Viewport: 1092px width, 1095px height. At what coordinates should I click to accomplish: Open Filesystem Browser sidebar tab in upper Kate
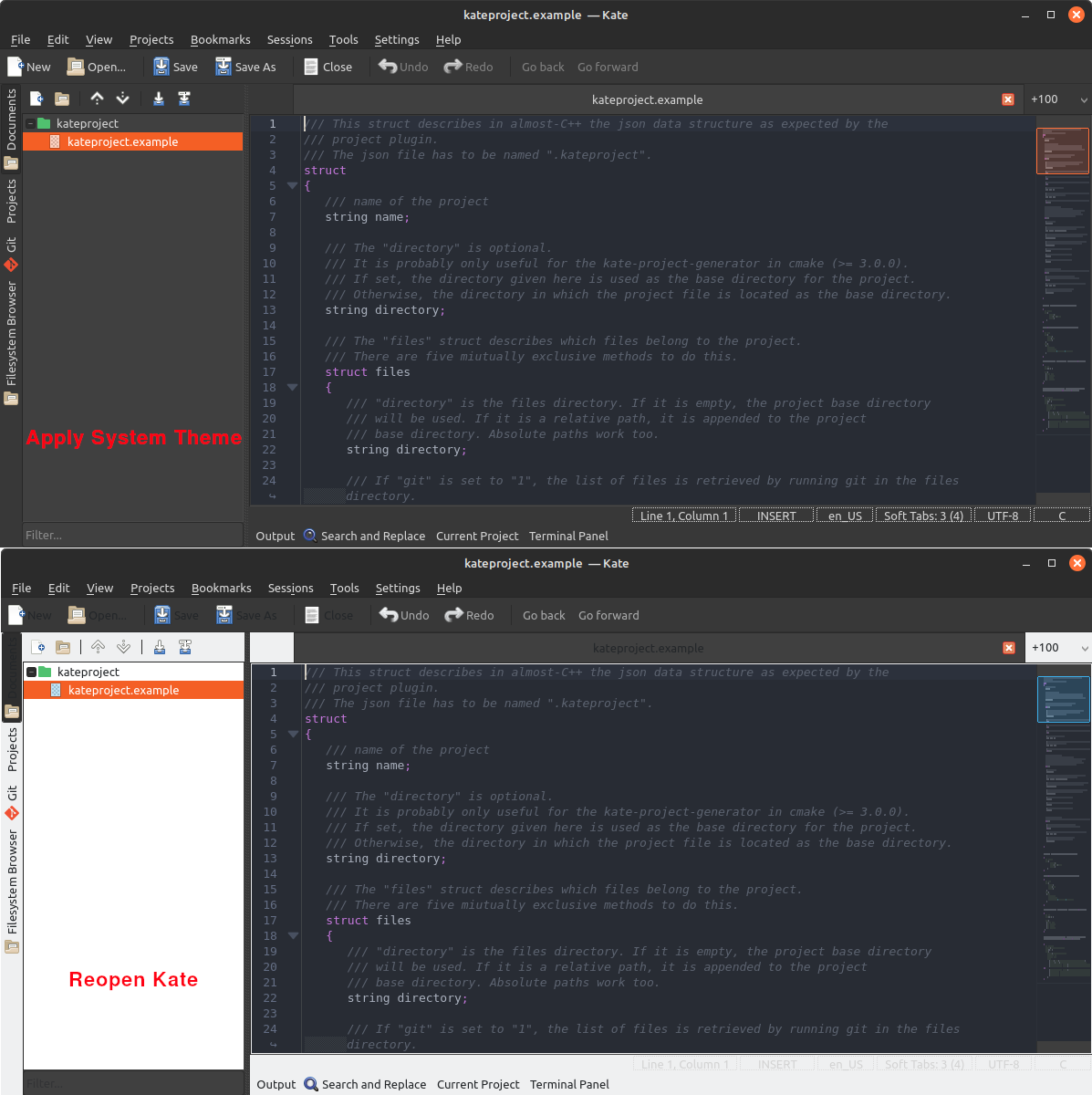pyautogui.click(x=11, y=342)
